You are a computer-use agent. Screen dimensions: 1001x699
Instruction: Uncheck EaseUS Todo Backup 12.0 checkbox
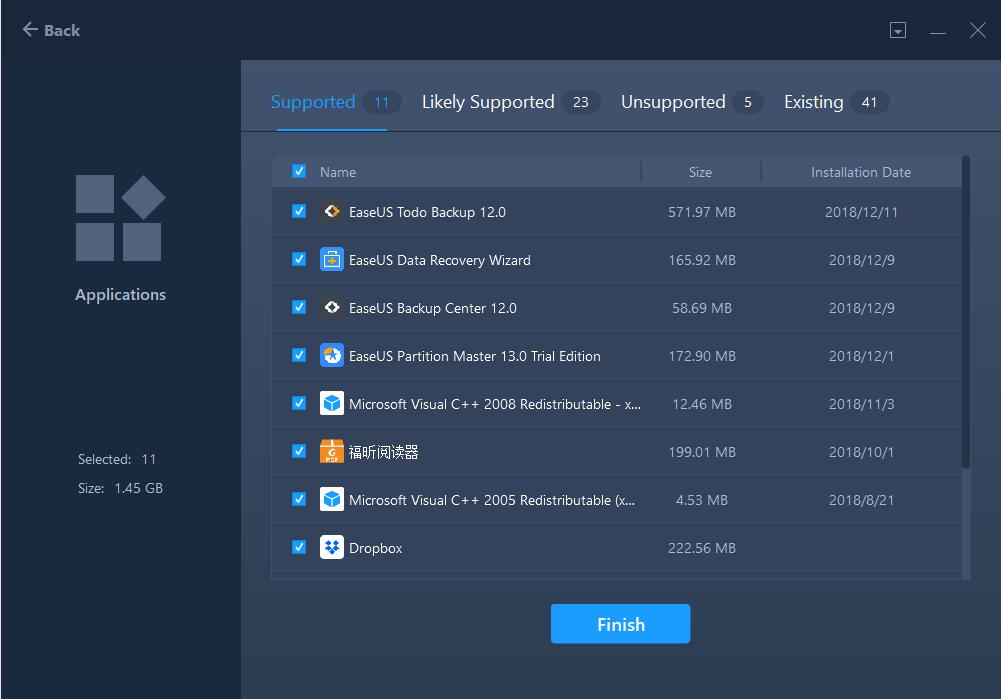299,211
